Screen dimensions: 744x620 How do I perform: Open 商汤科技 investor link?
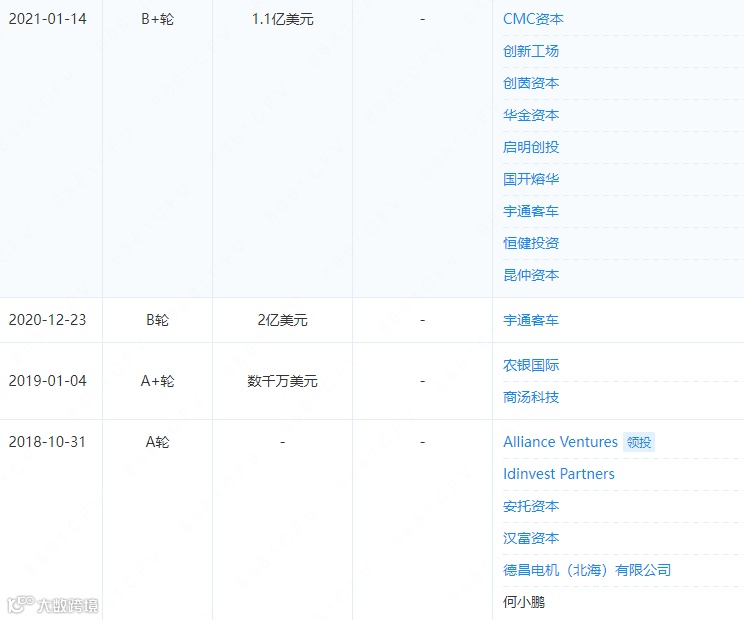click(530, 397)
